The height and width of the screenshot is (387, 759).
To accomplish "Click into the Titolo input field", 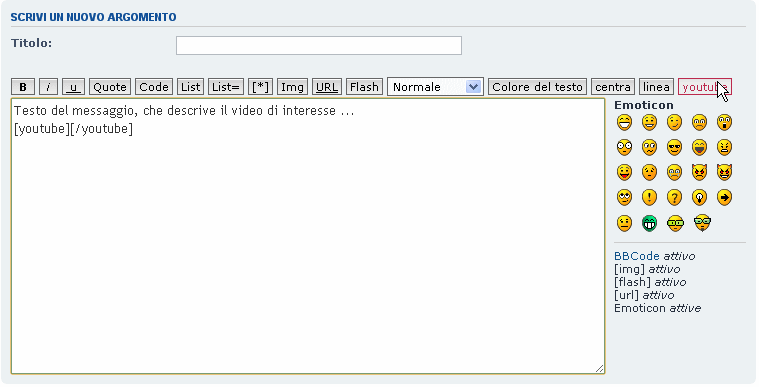I will [x=319, y=46].
